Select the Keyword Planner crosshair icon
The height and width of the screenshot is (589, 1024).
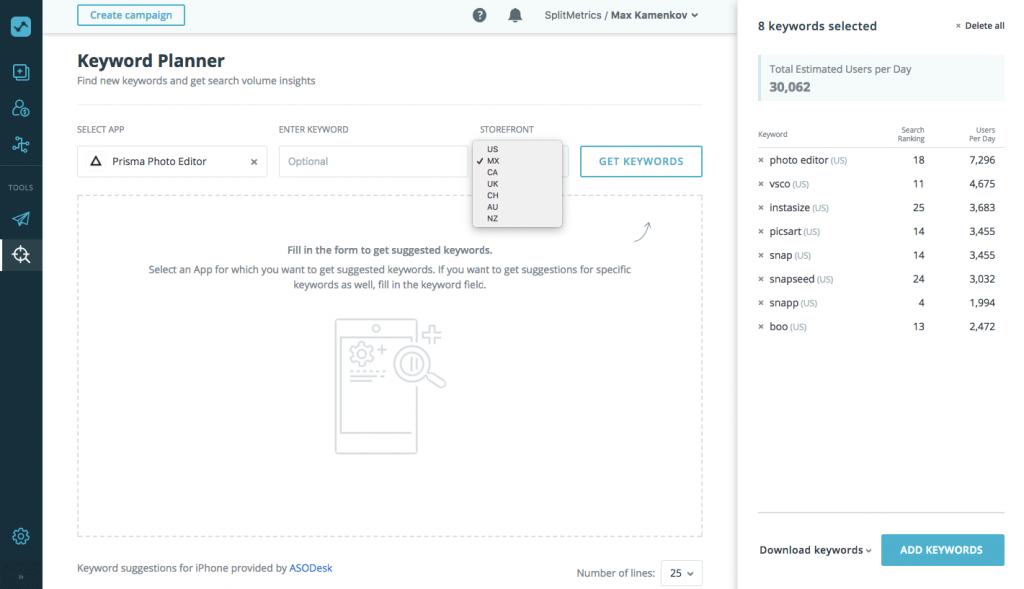tap(21, 254)
